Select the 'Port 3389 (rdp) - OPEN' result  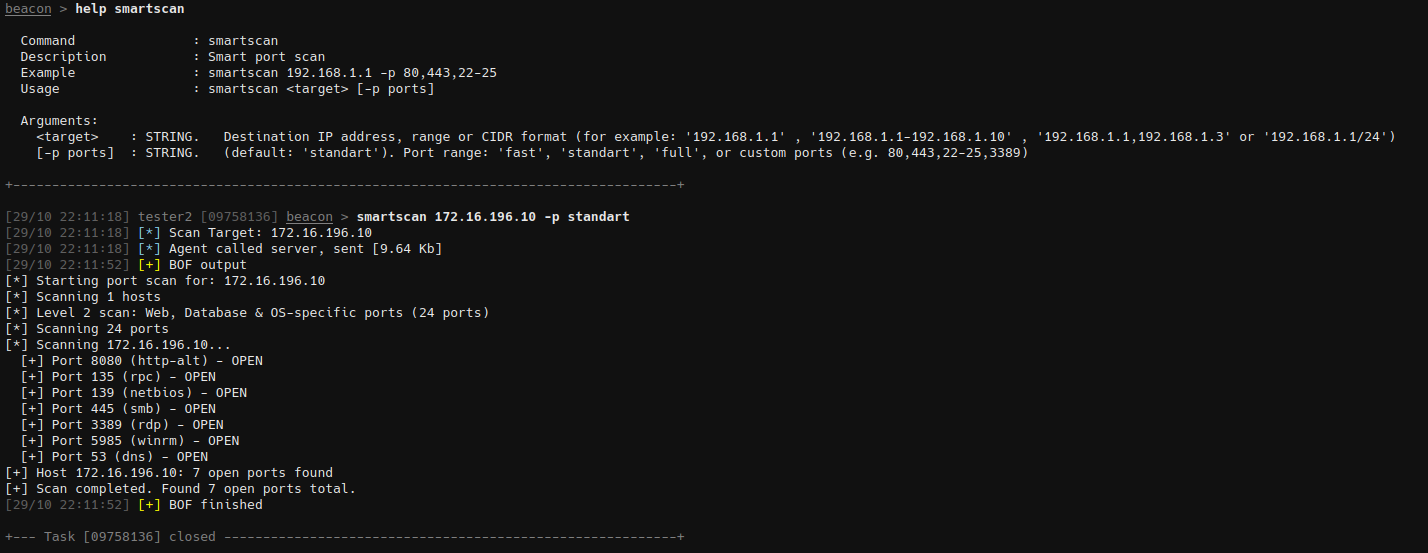(x=137, y=425)
